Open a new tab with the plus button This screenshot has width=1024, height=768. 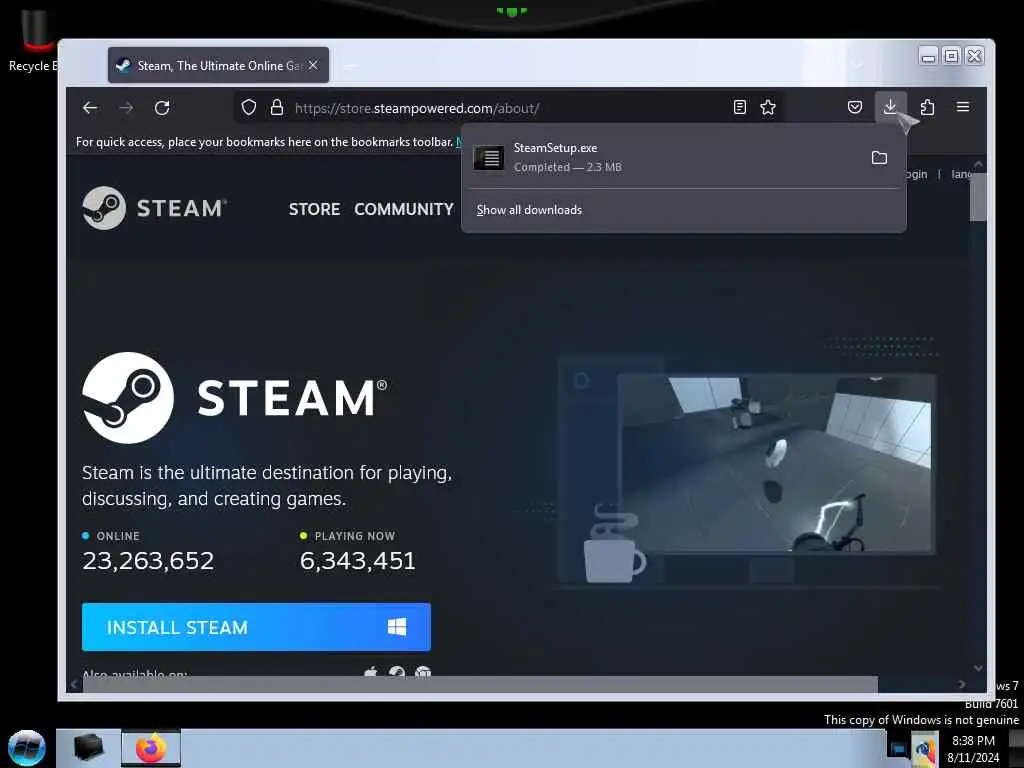[349, 65]
